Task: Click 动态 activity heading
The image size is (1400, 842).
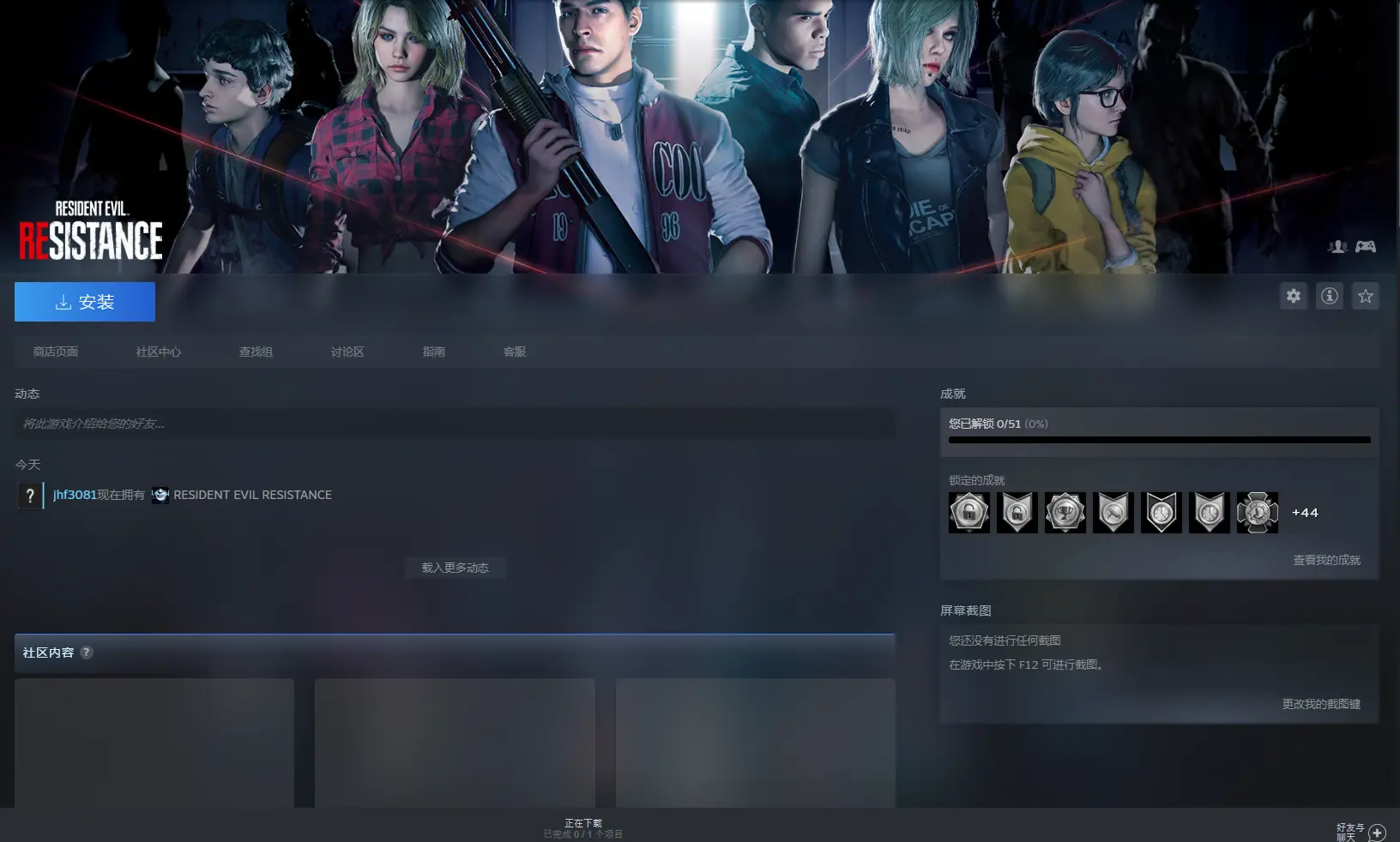Action: [x=27, y=394]
